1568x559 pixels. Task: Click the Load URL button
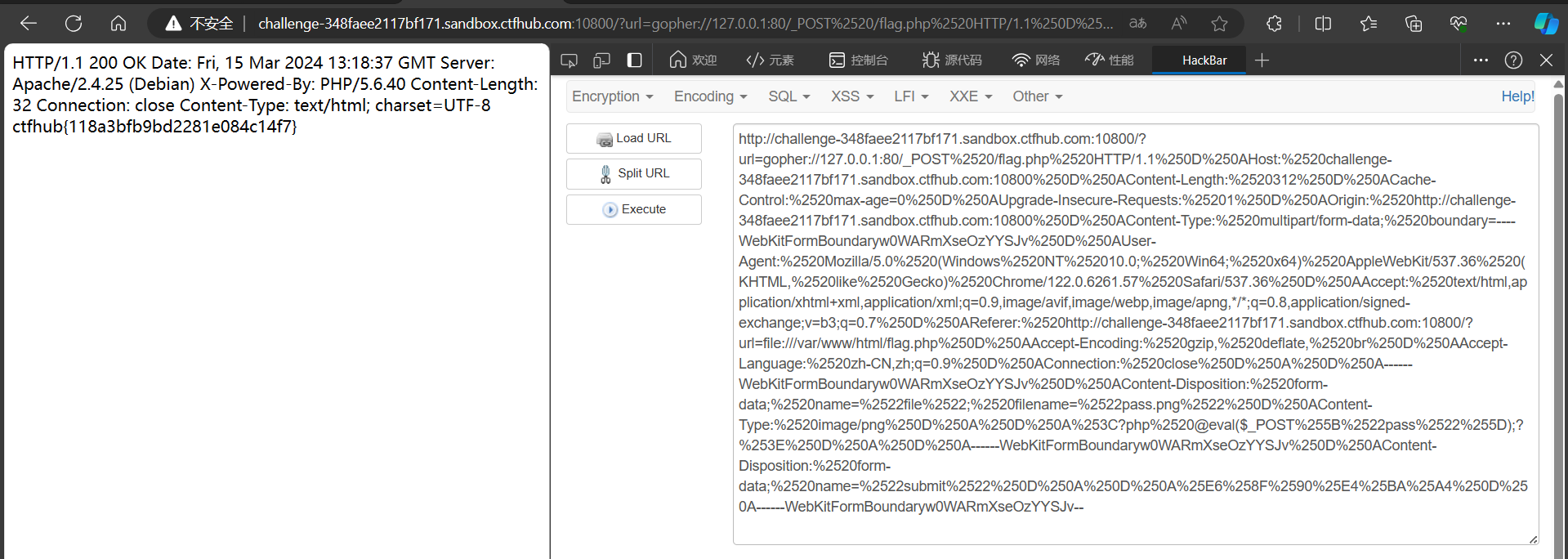[633, 138]
